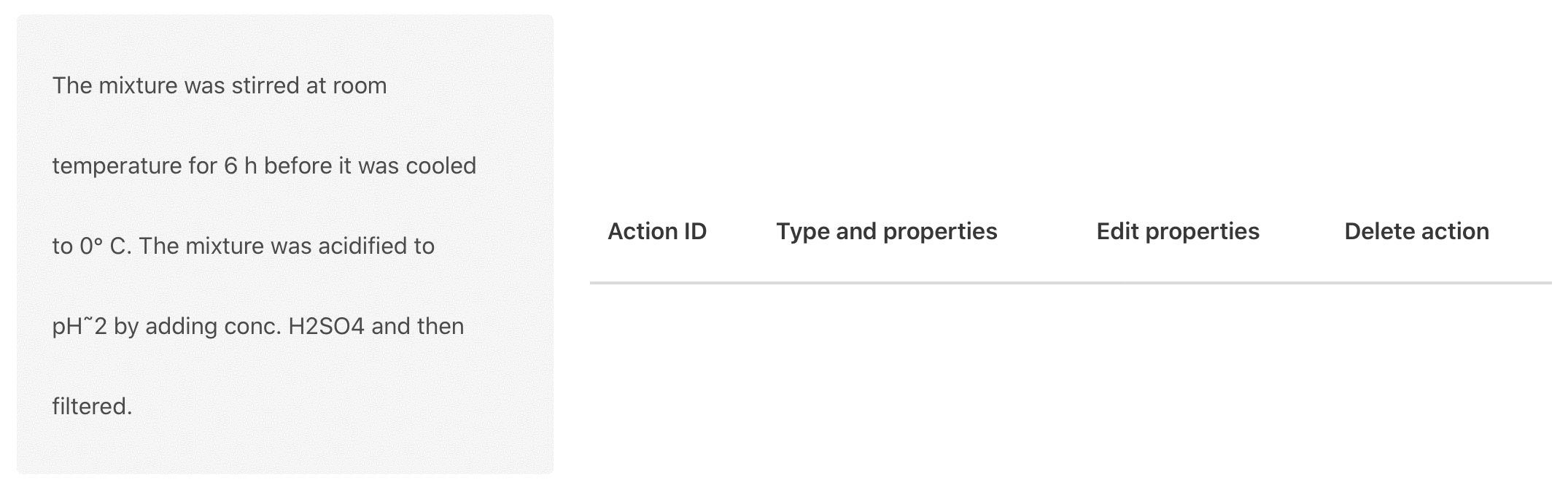This screenshot has width=1568, height=493.
Task: Click 'H2SO4' in the procedure text
Action: click(x=326, y=326)
